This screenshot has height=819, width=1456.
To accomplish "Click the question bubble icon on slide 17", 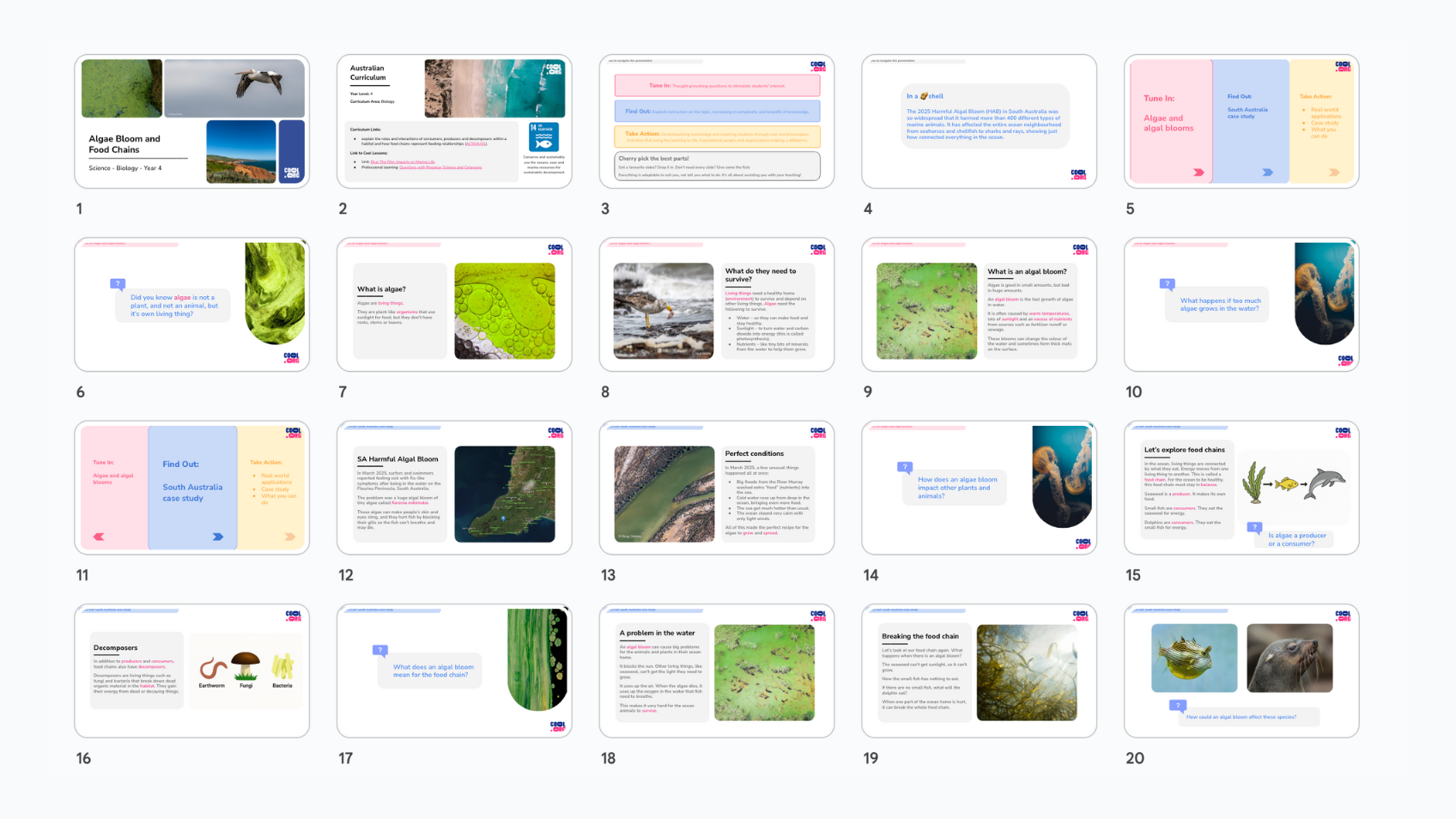I will 380,651.
